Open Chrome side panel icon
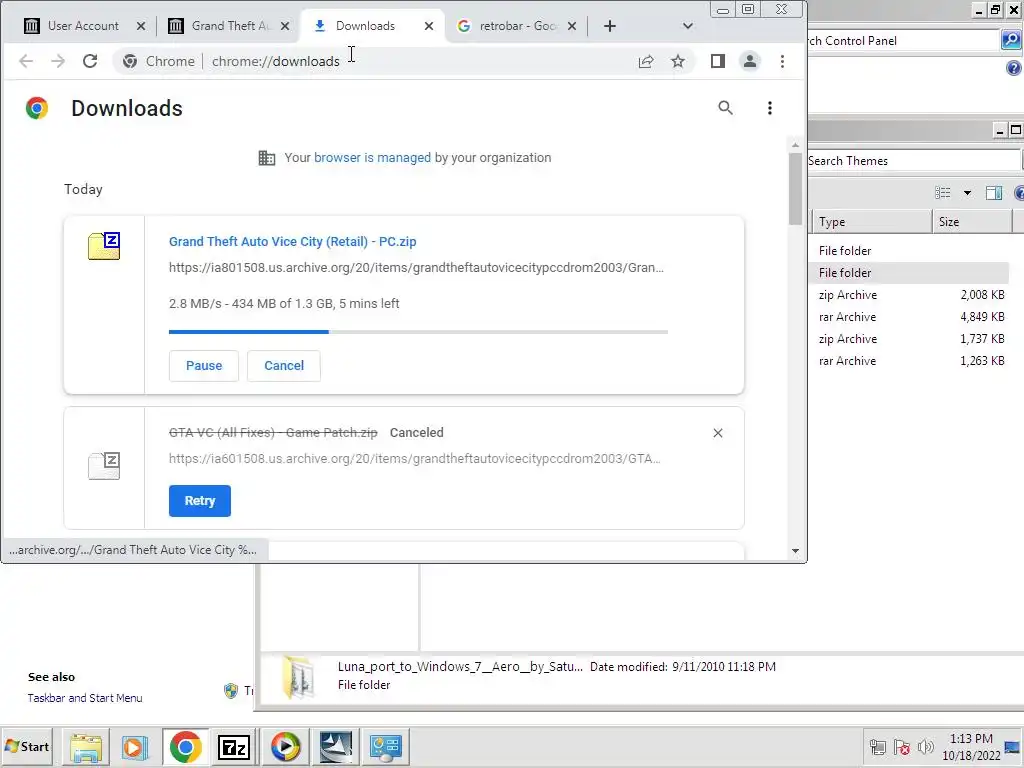1024x768 pixels. [x=718, y=61]
